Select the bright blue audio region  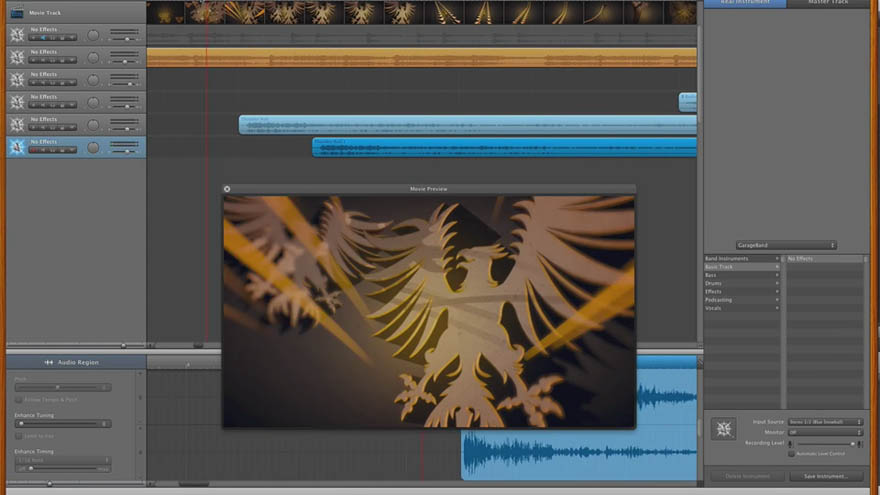click(504, 147)
